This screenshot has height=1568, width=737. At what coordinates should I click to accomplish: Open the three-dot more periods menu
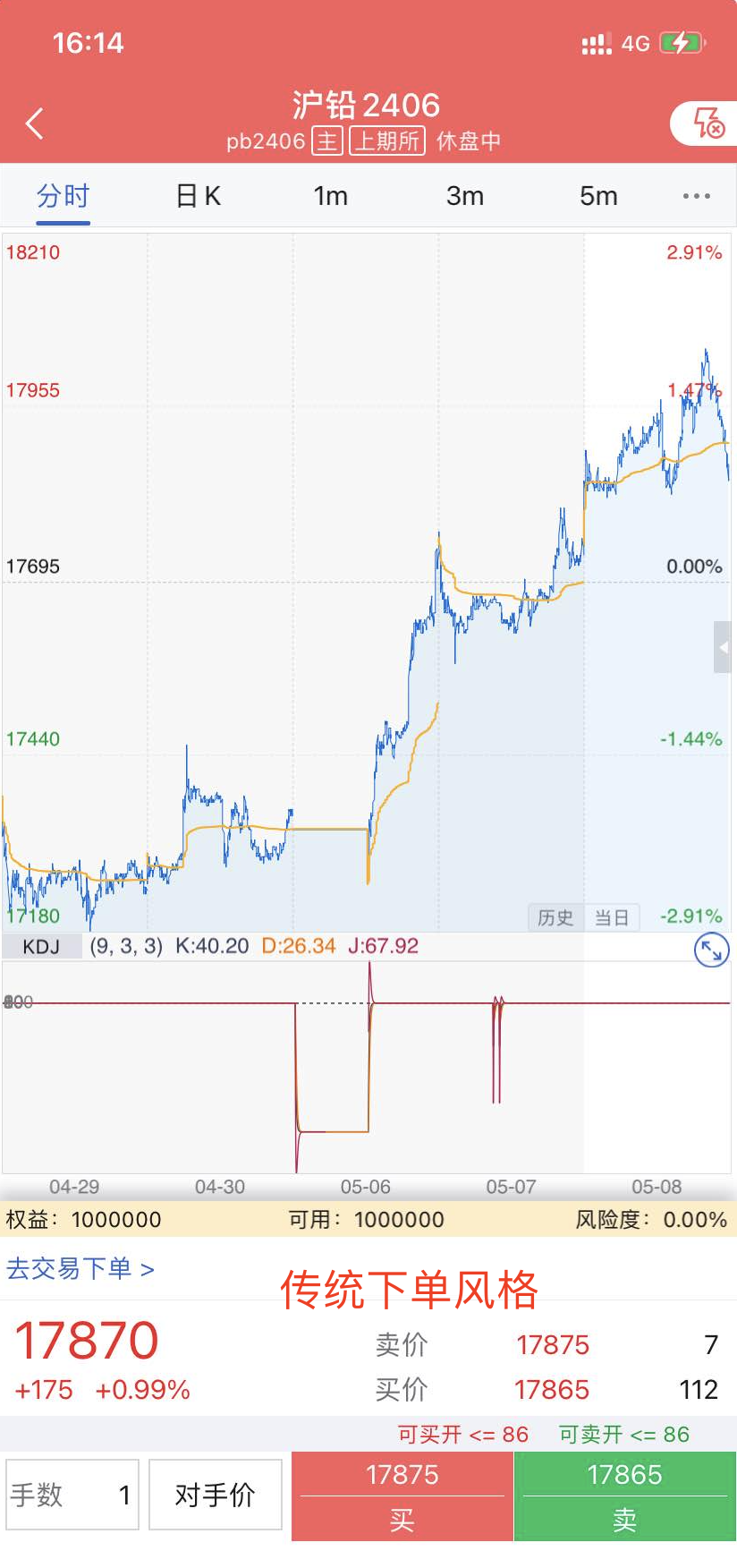point(696,196)
